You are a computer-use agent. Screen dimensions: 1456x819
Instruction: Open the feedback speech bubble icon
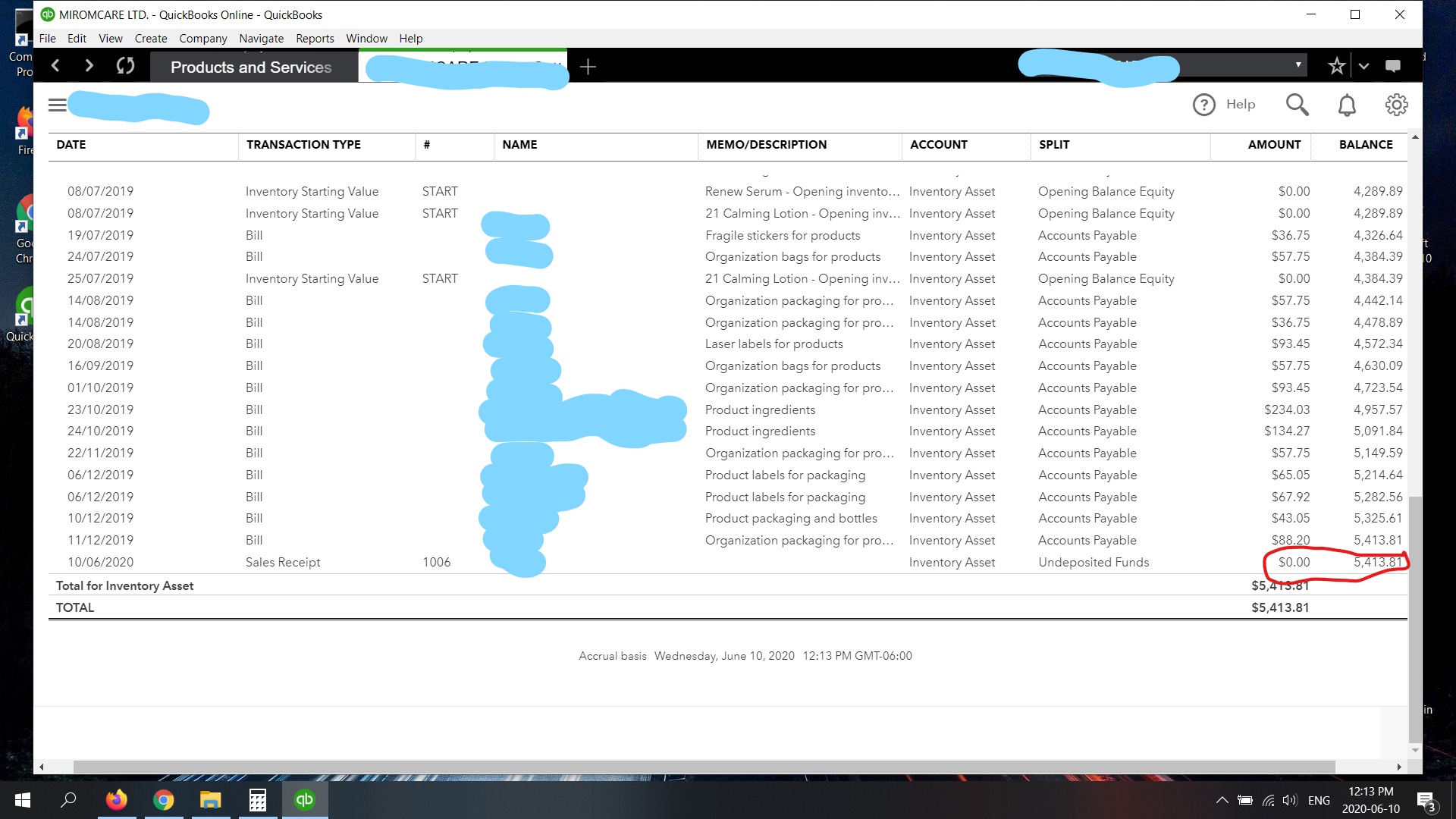[1392, 66]
